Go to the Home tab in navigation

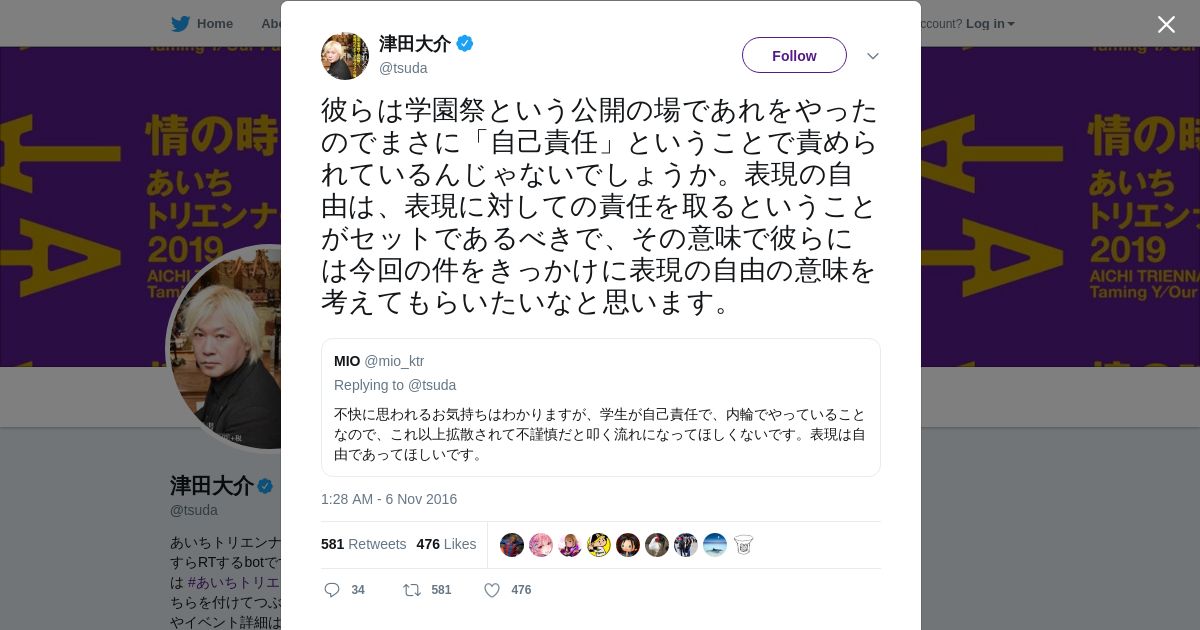point(214,24)
